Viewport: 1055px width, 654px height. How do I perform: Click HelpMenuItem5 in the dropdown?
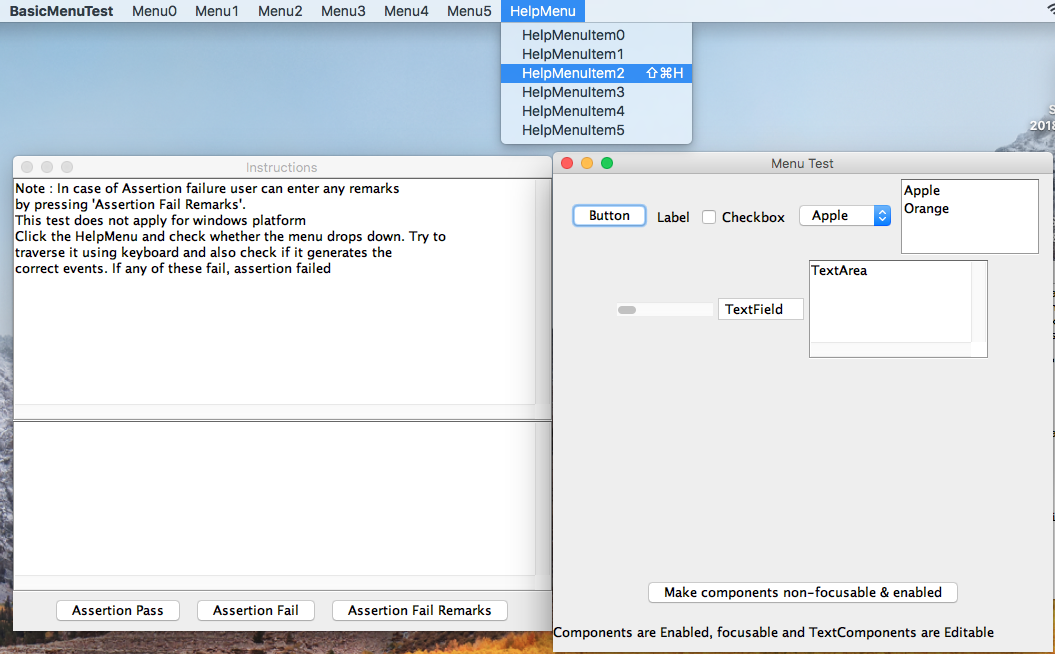[x=573, y=130]
